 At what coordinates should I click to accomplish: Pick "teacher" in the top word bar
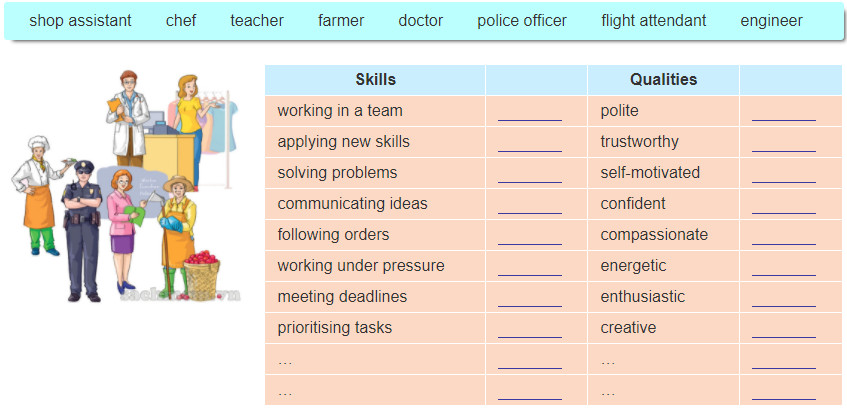point(257,21)
